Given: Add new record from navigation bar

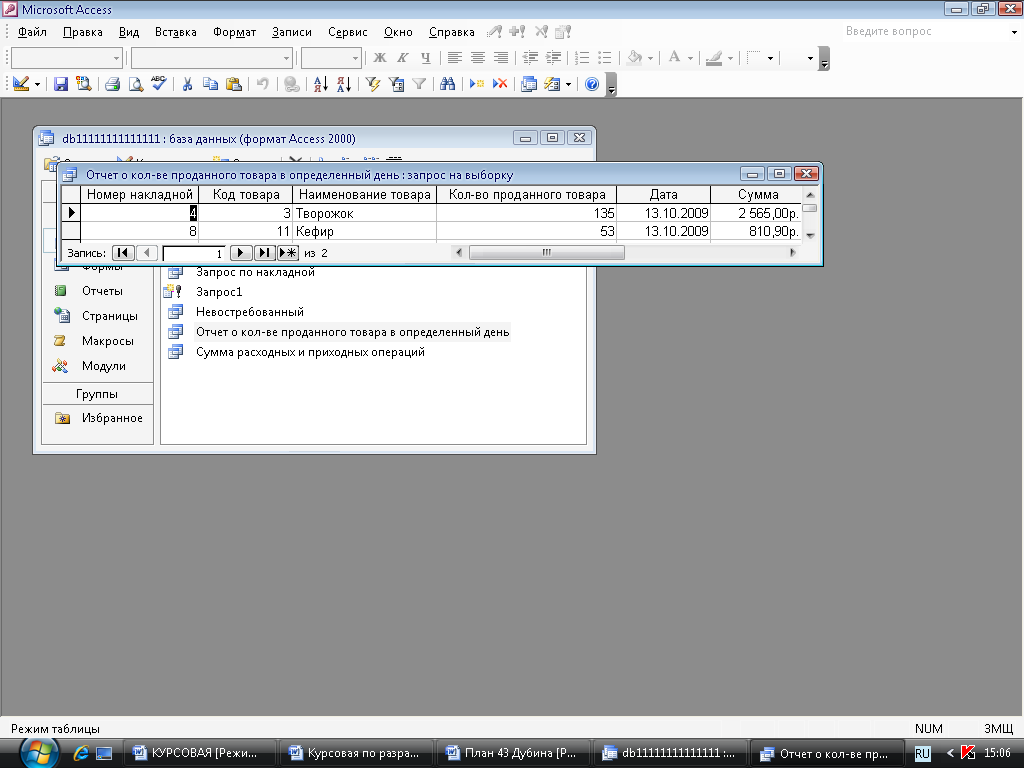Looking at the screenshot, I should (x=287, y=253).
